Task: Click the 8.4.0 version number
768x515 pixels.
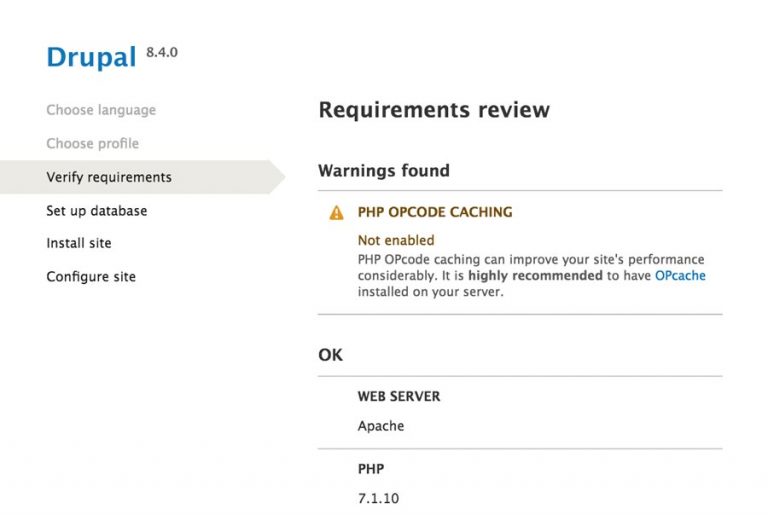Action: pyautogui.click(x=162, y=52)
